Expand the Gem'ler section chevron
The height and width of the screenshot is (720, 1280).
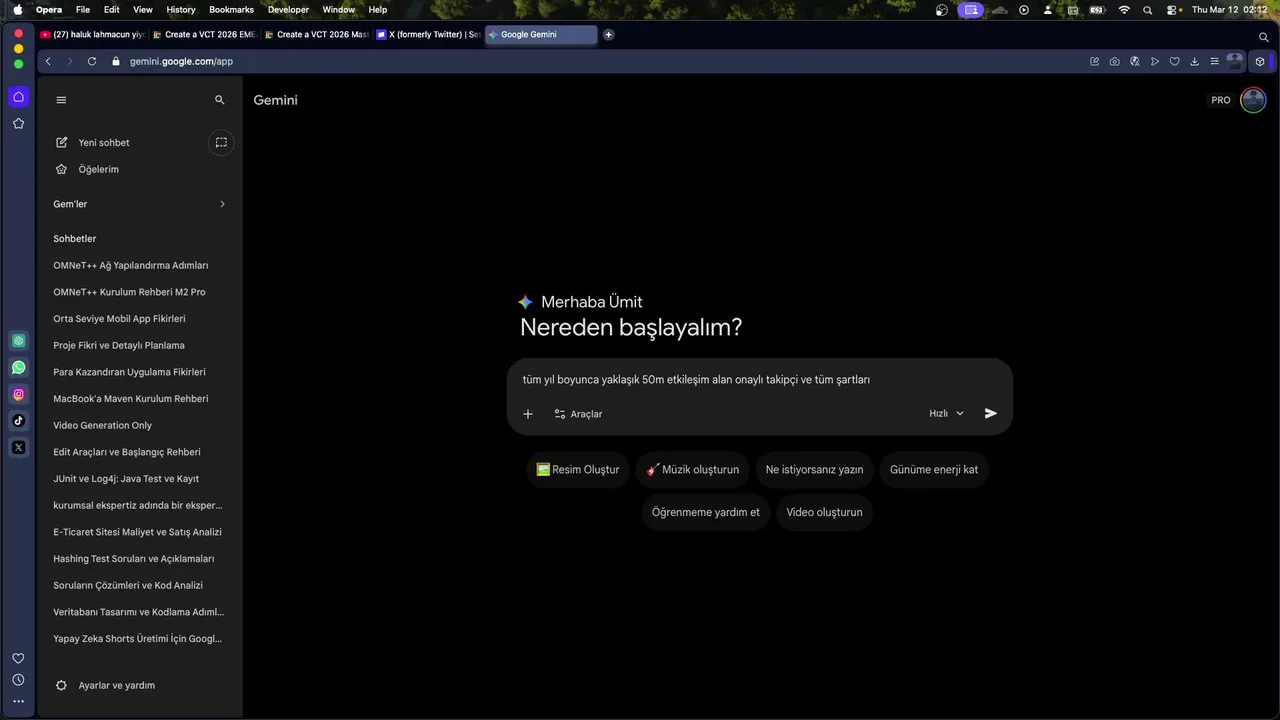[x=222, y=204]
